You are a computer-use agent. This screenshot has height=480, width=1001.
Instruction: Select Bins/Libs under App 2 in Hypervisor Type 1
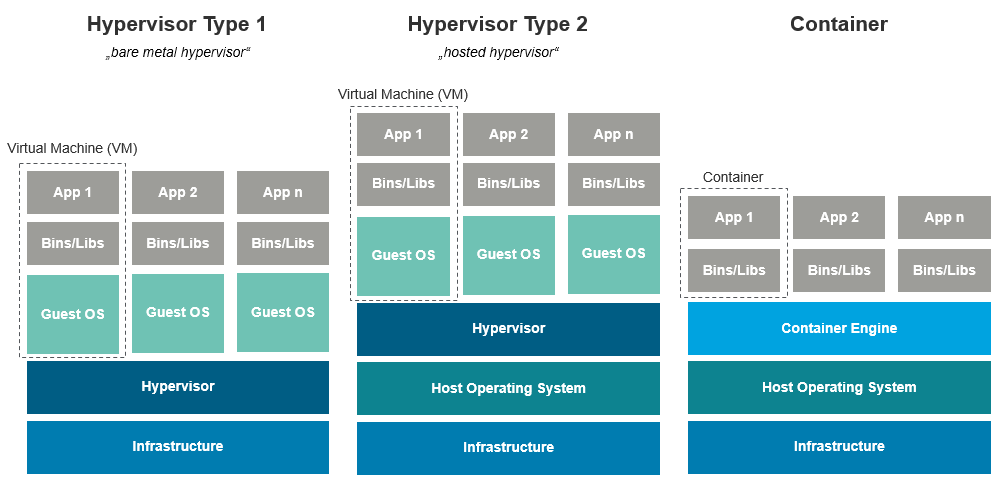[178, 243]
